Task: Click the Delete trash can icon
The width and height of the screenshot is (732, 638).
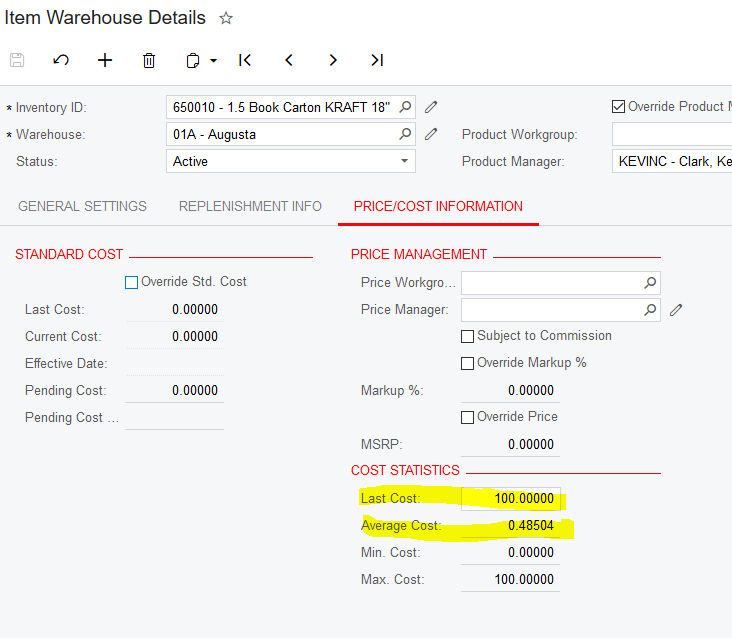Action: tap(149, 60)
